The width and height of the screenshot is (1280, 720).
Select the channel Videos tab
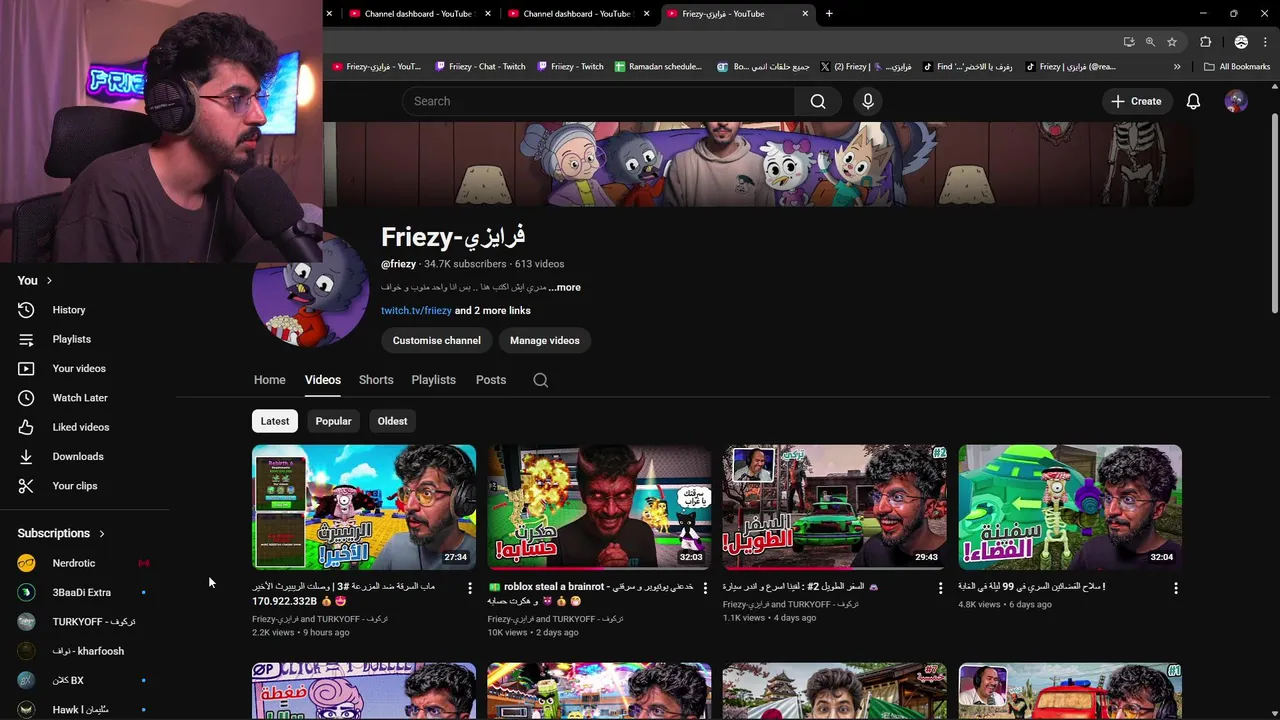[x=323, y=380]
